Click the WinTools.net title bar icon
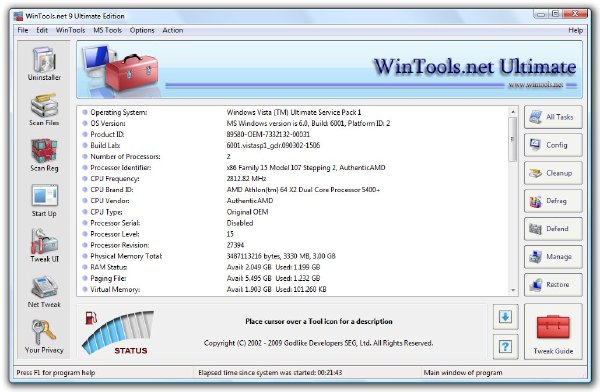600x392 pixels. pyautogui.click(x=18, y=16)
